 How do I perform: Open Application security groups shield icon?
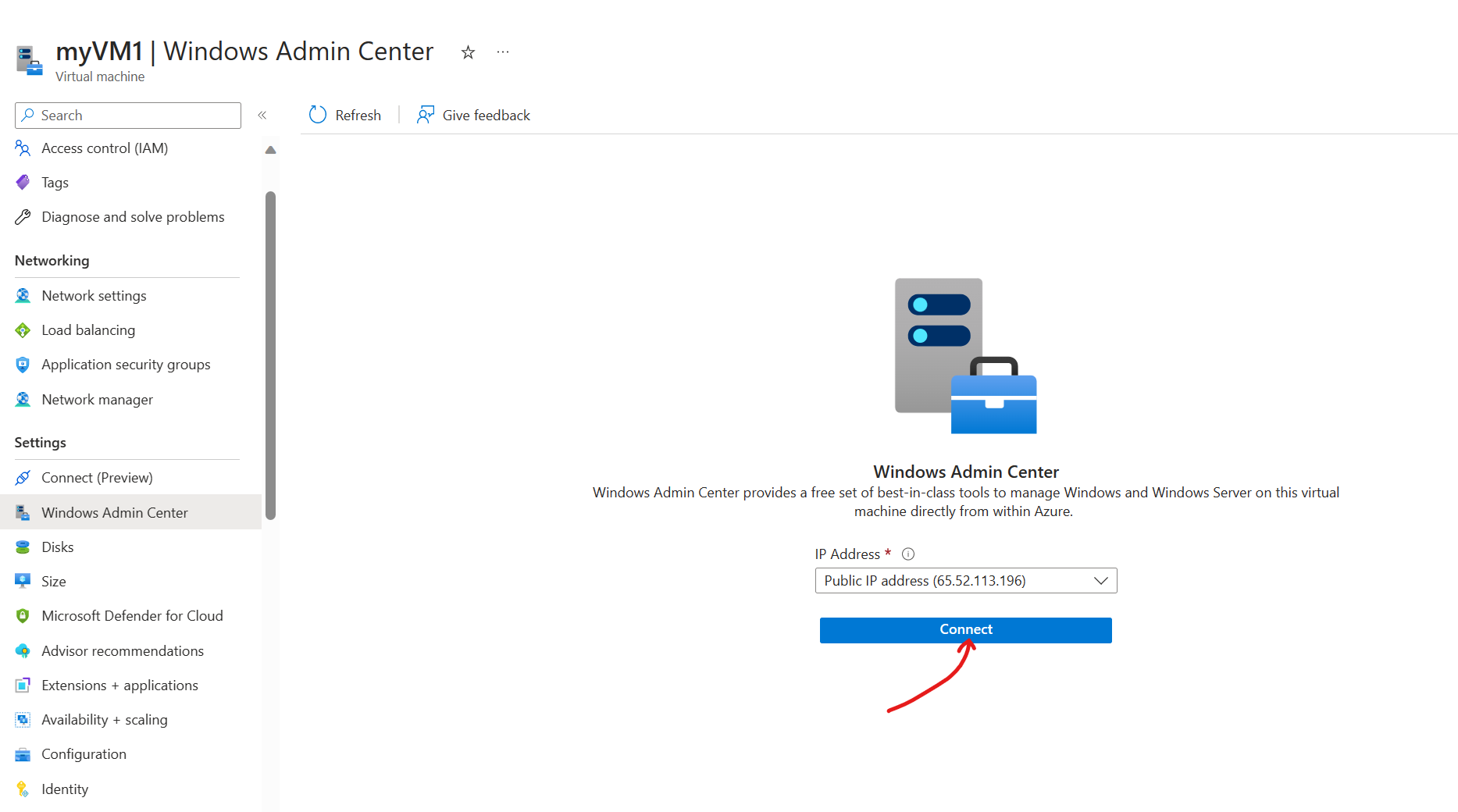pos(23,365)
